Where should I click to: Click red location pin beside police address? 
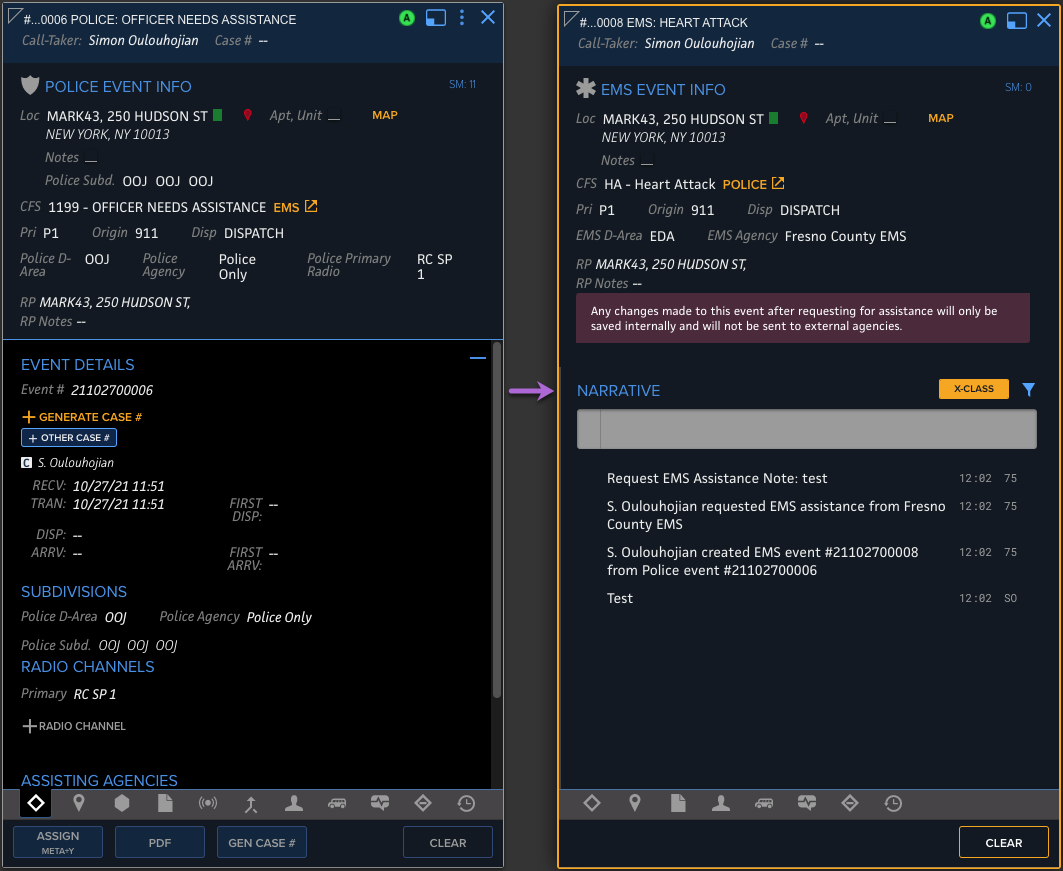[x=248, y=116]
